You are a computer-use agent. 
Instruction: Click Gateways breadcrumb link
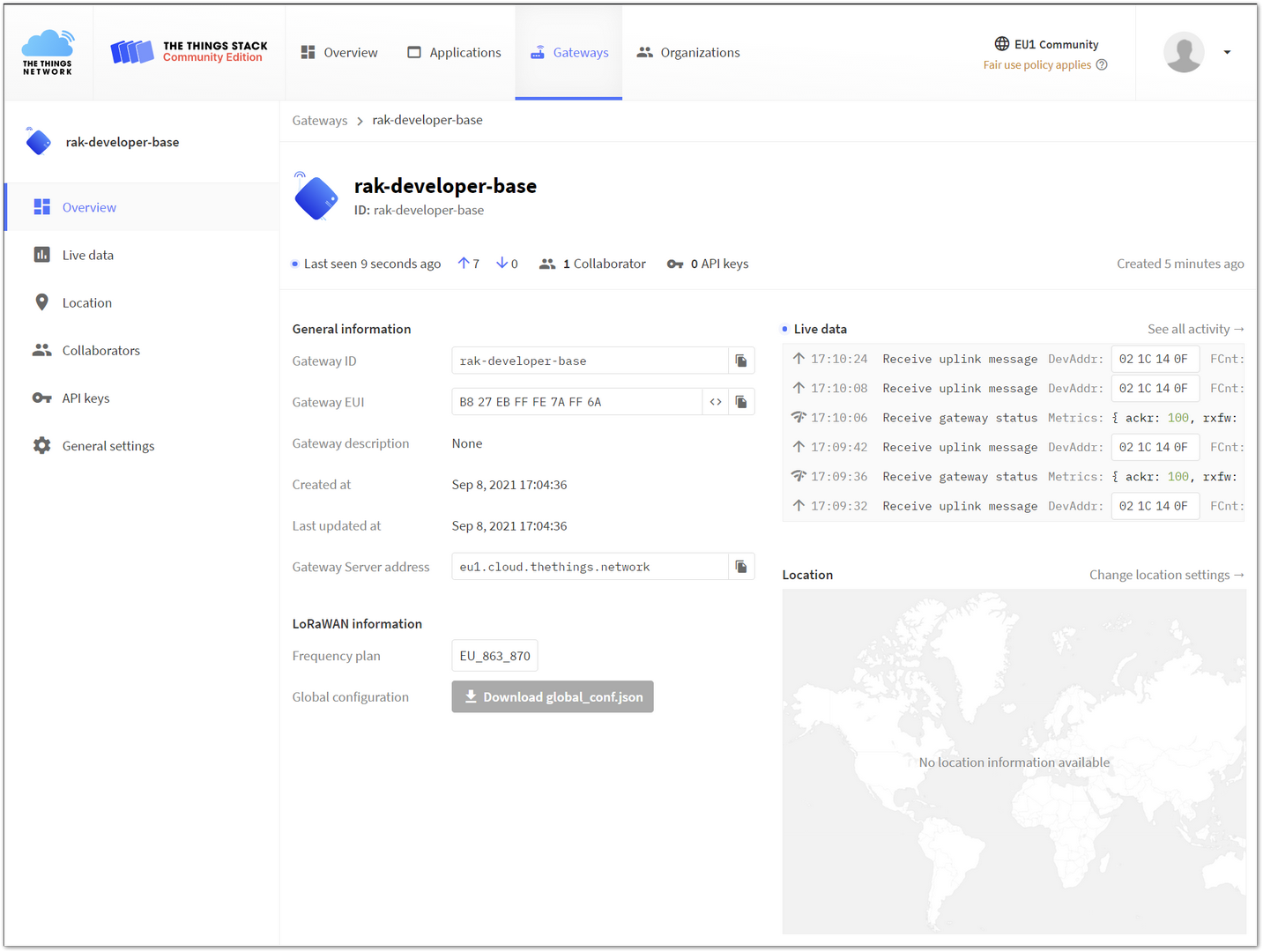tap(320, 121)
